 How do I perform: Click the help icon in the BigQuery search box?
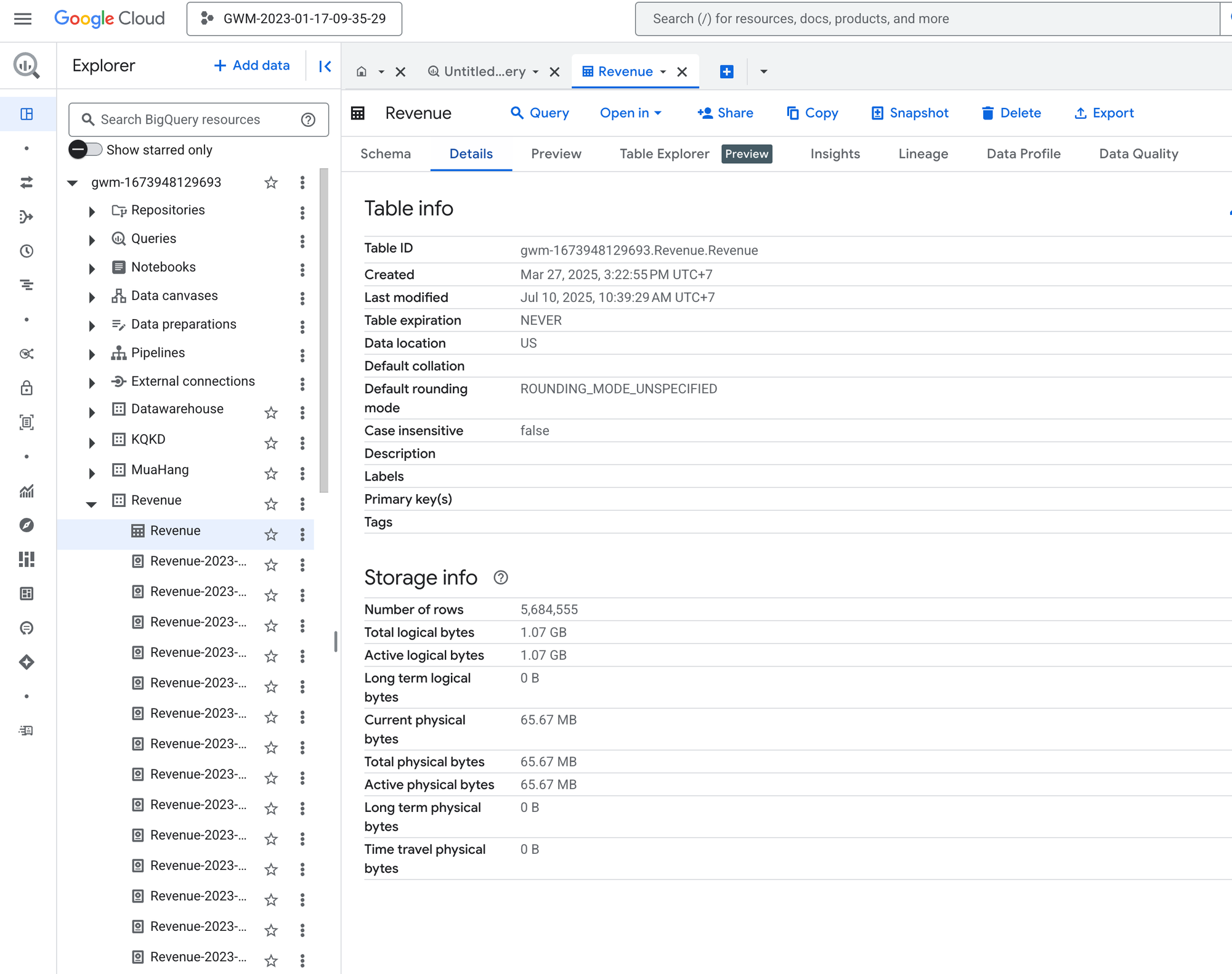tap(308, 120)
